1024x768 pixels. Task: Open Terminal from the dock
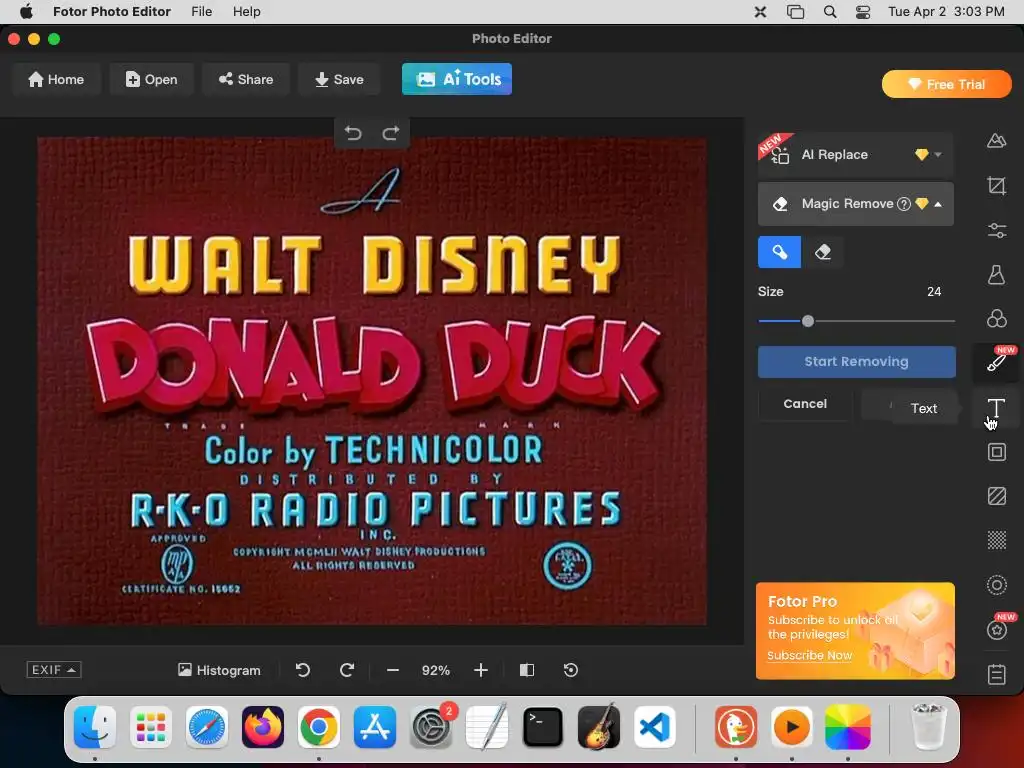543,727
